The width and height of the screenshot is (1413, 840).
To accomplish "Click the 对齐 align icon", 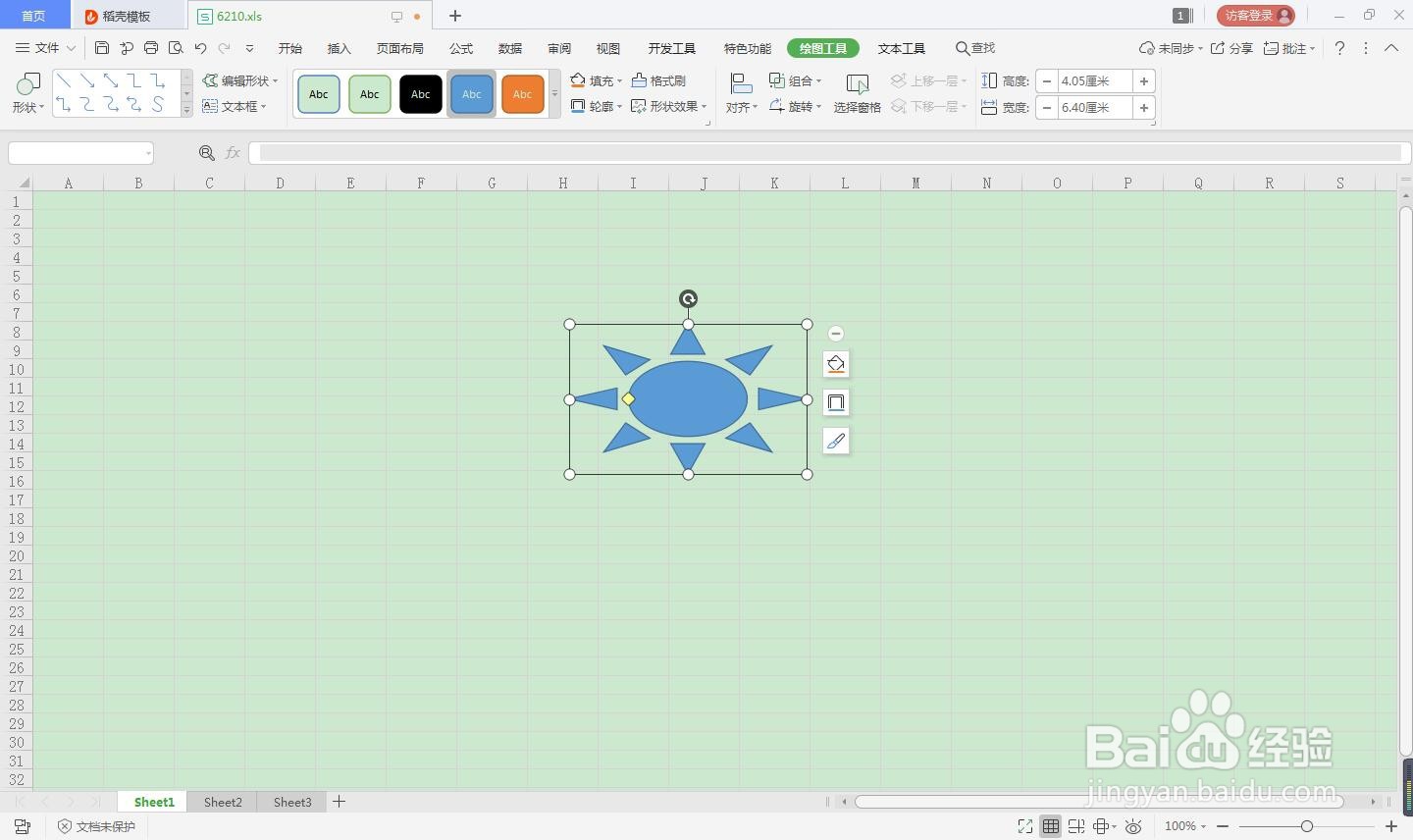I will (x=739, y=106).
